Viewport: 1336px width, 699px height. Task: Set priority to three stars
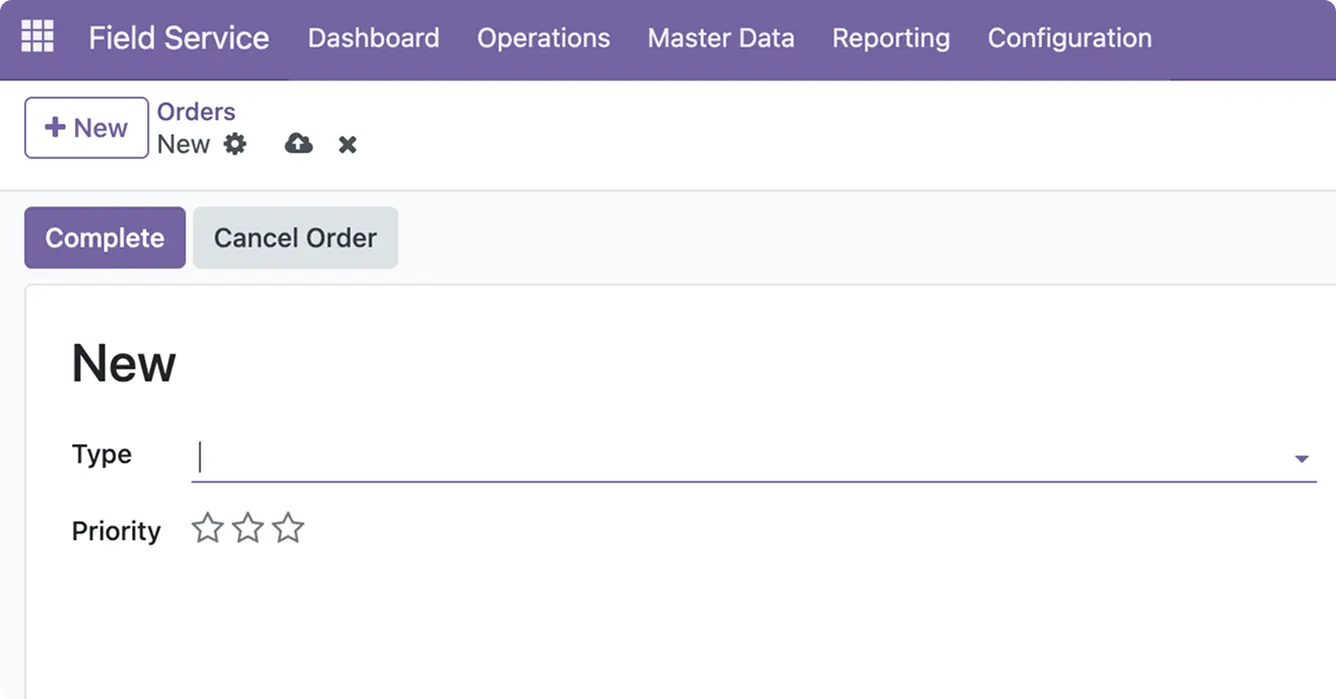[x=288, y=528]
